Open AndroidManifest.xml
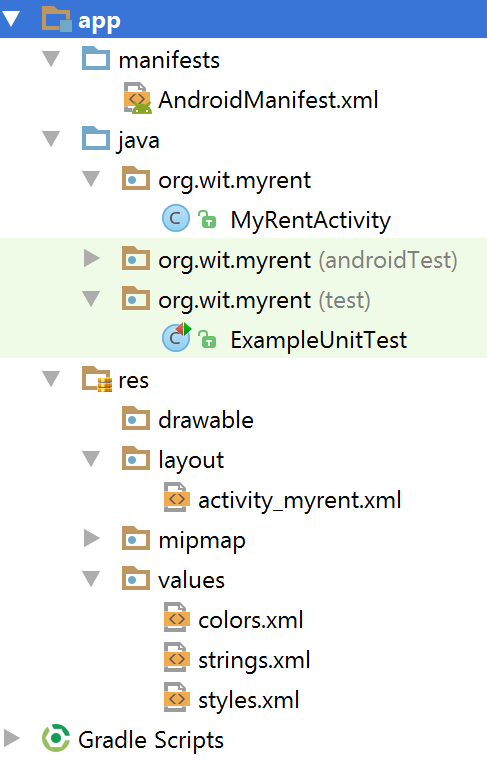Image resolution: width=487 pixels, height=763 pixels. tap(269, 100)
